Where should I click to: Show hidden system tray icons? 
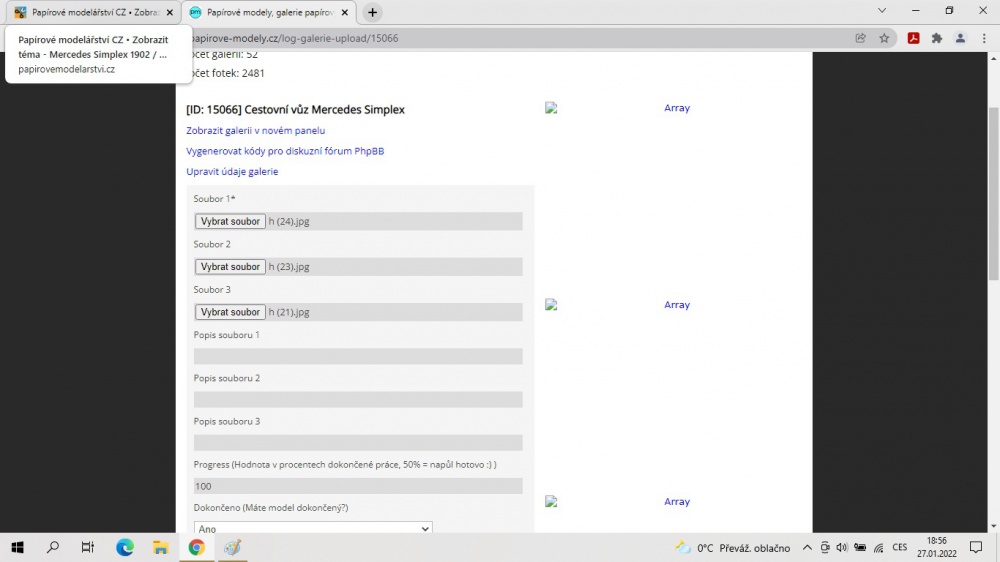pos(807,547)
